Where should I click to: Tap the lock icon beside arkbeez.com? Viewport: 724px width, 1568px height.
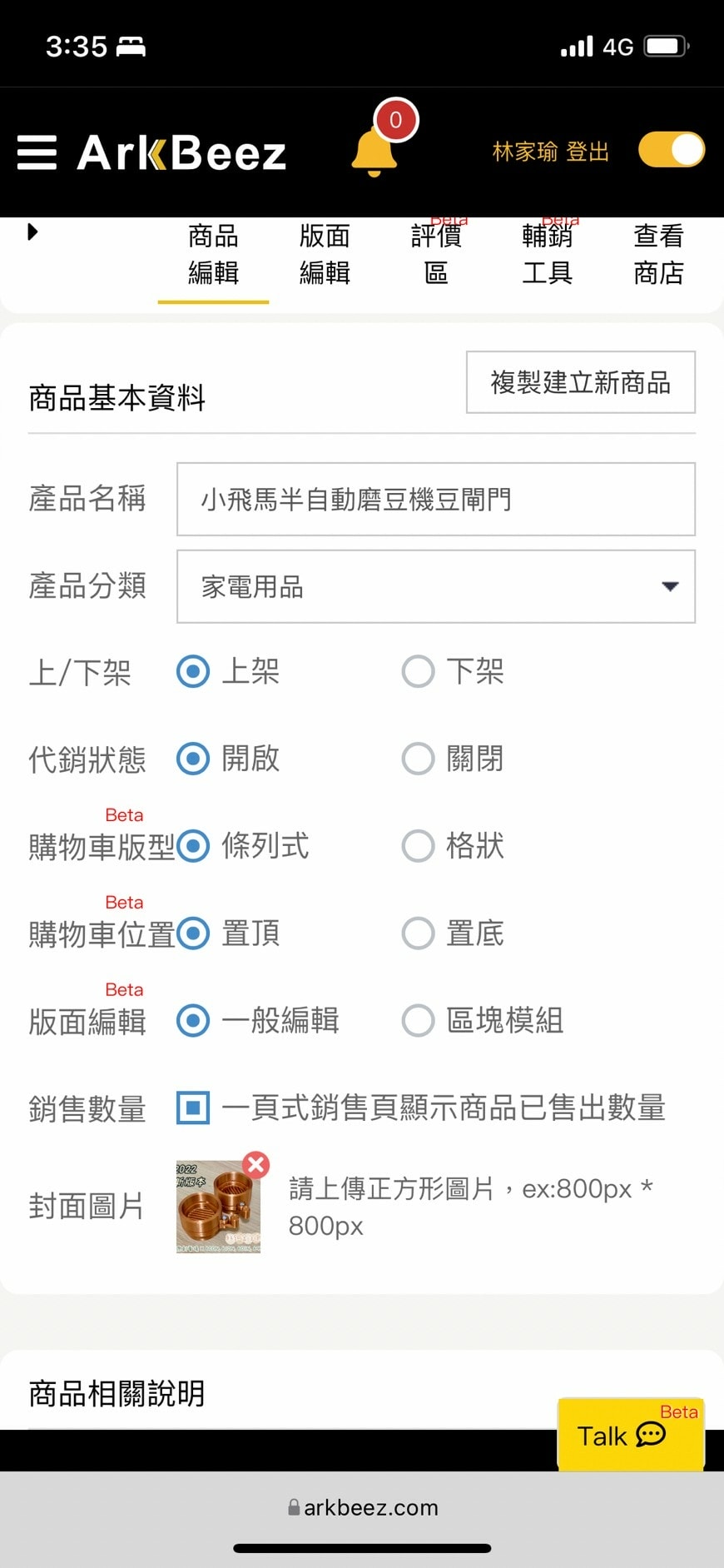pyautogui.click(x=294, y=1507)
